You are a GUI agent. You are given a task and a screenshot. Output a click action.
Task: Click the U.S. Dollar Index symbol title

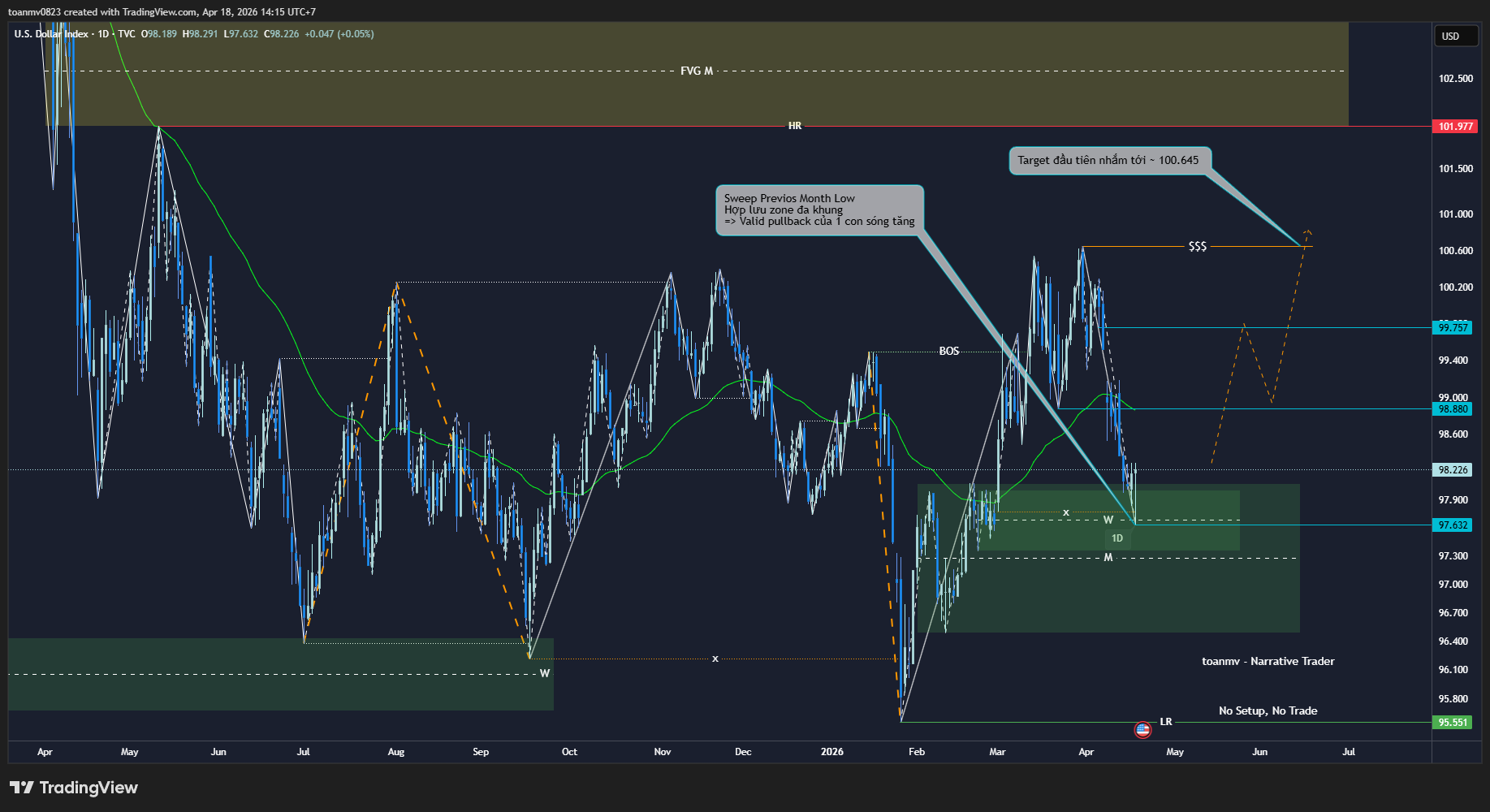pos(51,34)
